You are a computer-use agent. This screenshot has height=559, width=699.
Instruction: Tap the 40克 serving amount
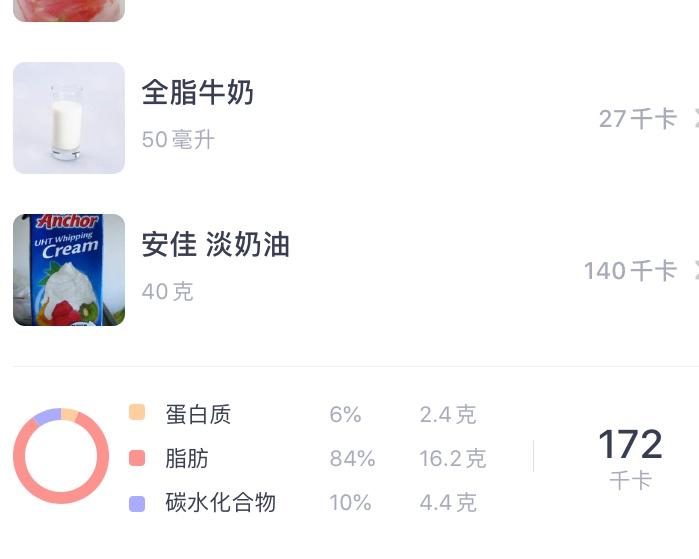[x=167, y=292]
